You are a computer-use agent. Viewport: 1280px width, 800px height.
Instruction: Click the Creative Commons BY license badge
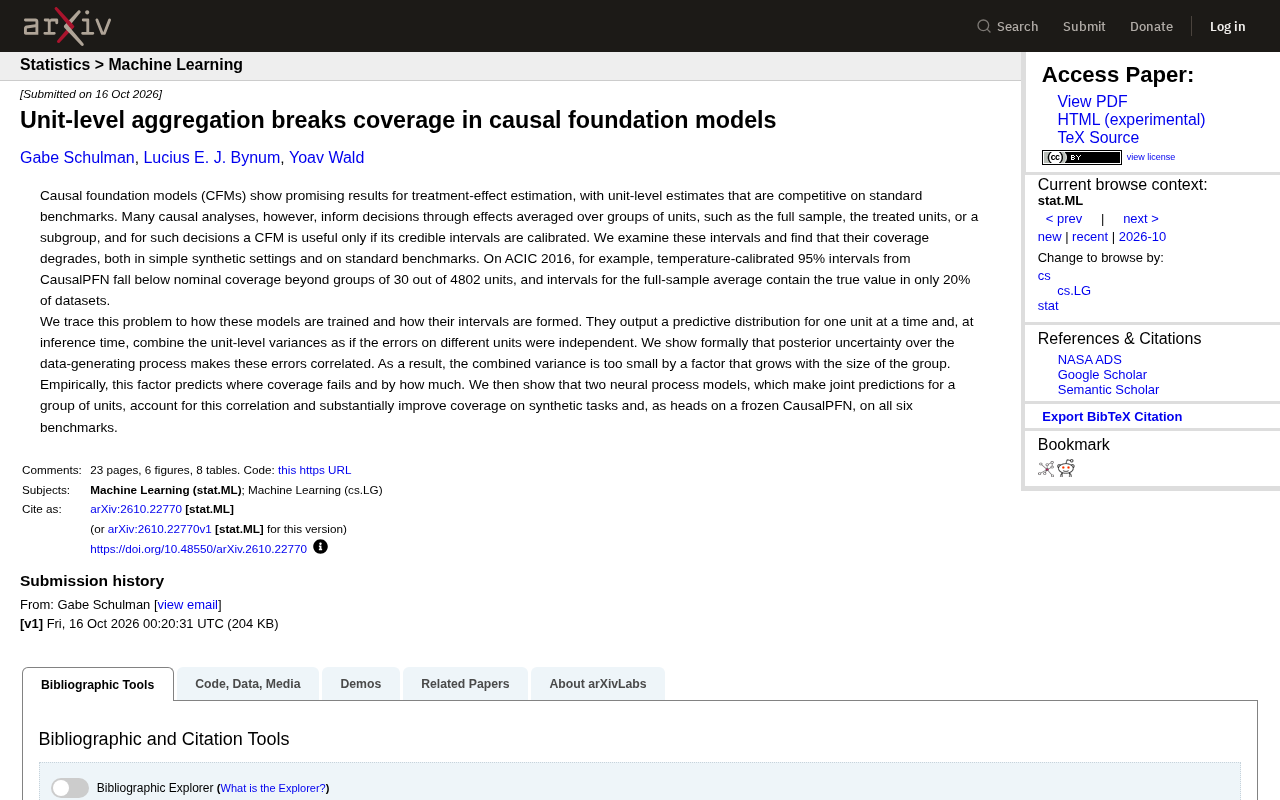(x=1082, y=157)
